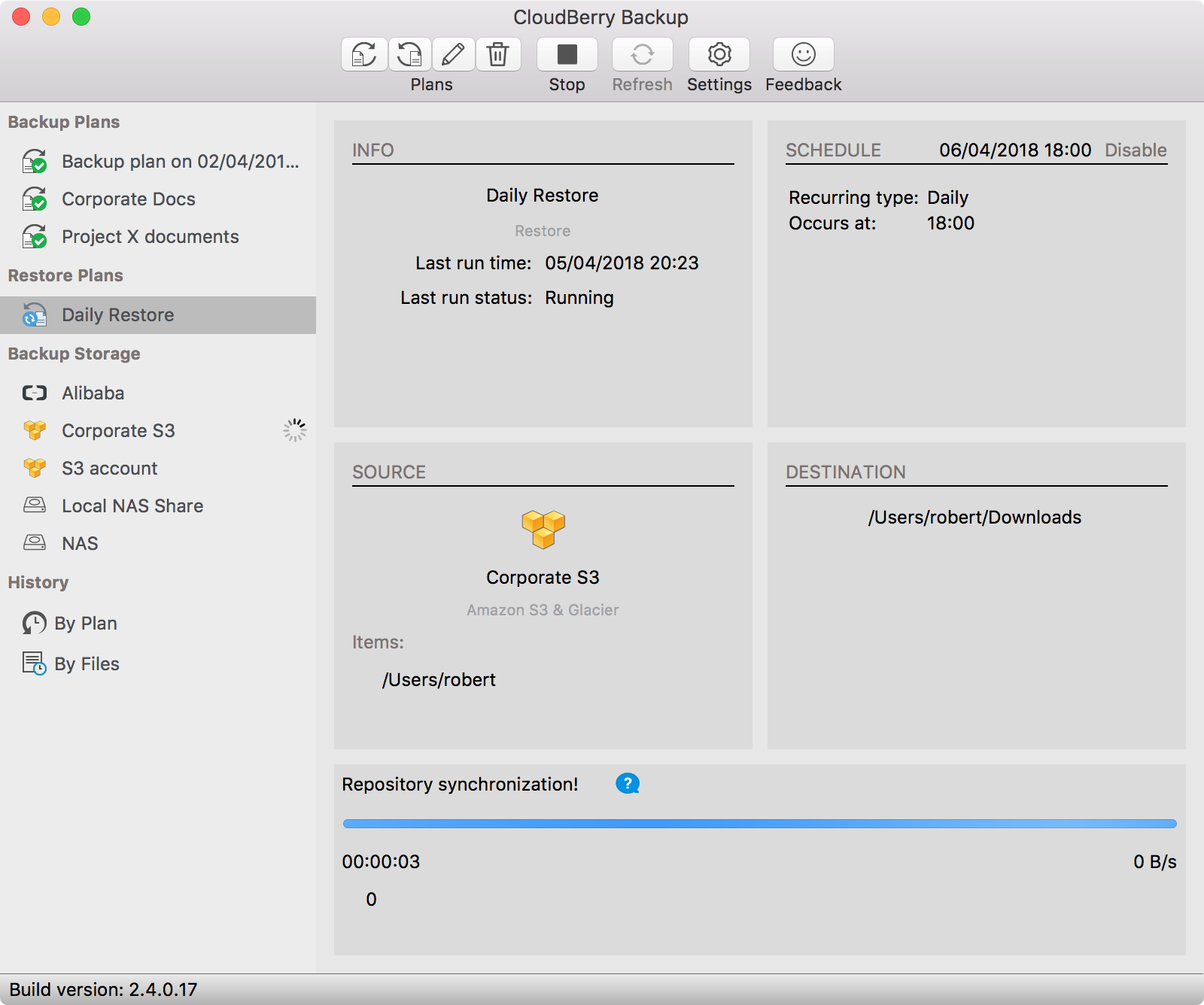Click the Backup Plans section header
The height and width of the screenshot is (1005, 1204).
[64, 122]
